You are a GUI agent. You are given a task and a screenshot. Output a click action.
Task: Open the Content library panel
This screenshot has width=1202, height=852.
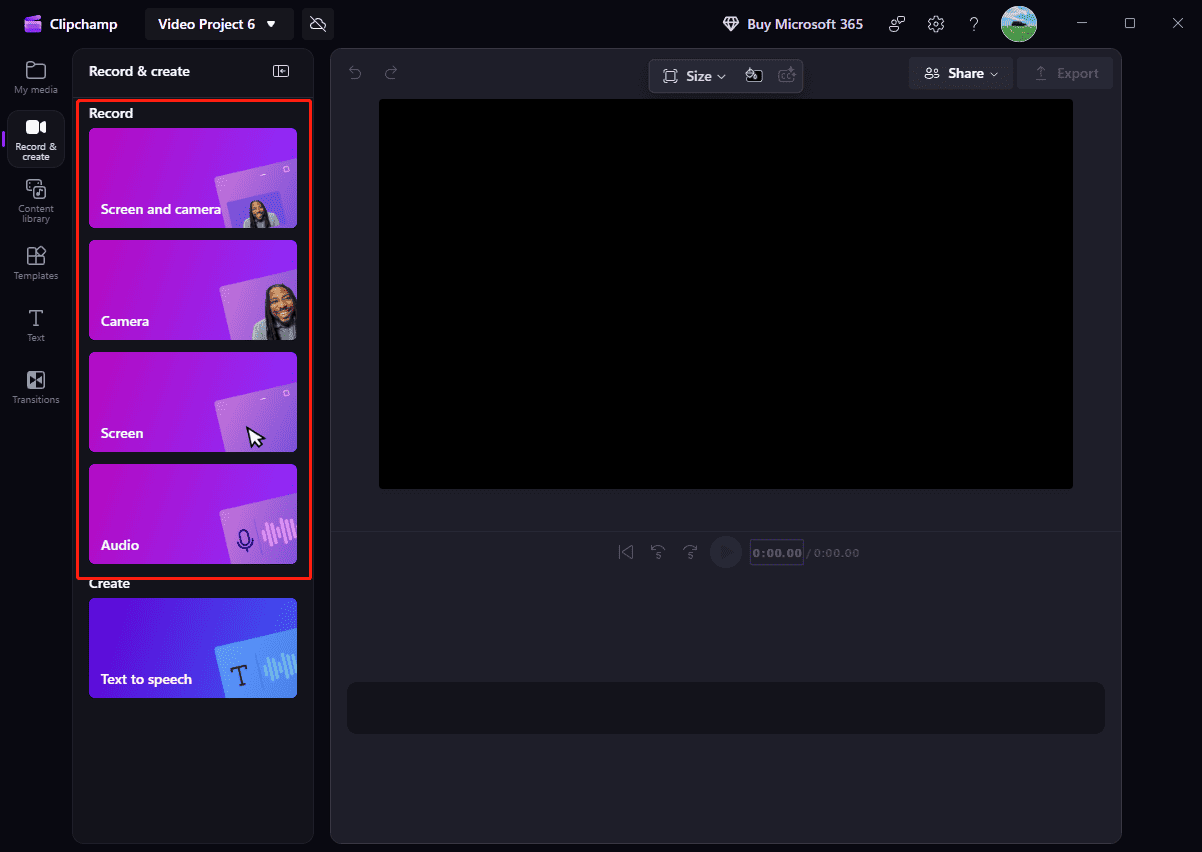pos(35,200)
